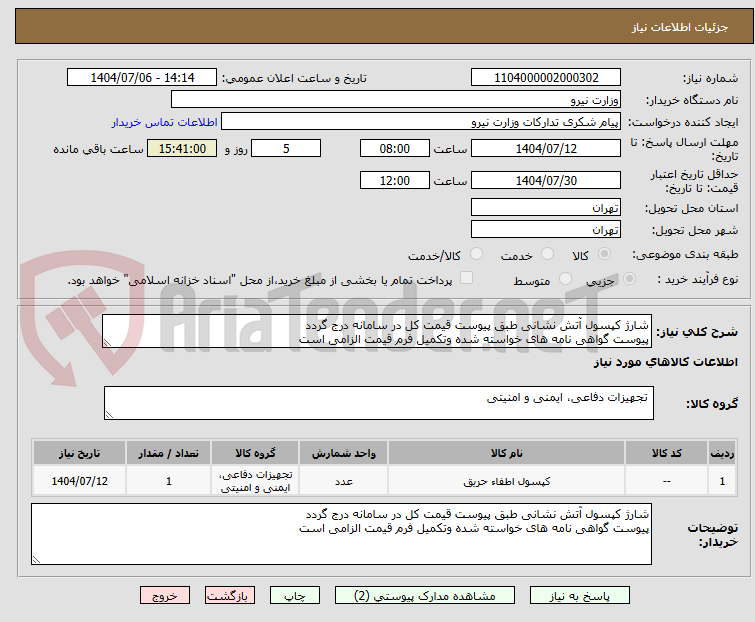Click the table cell date 1404/07/12
The width and height of the screenshot is (755, 622).
click(79, 481)
